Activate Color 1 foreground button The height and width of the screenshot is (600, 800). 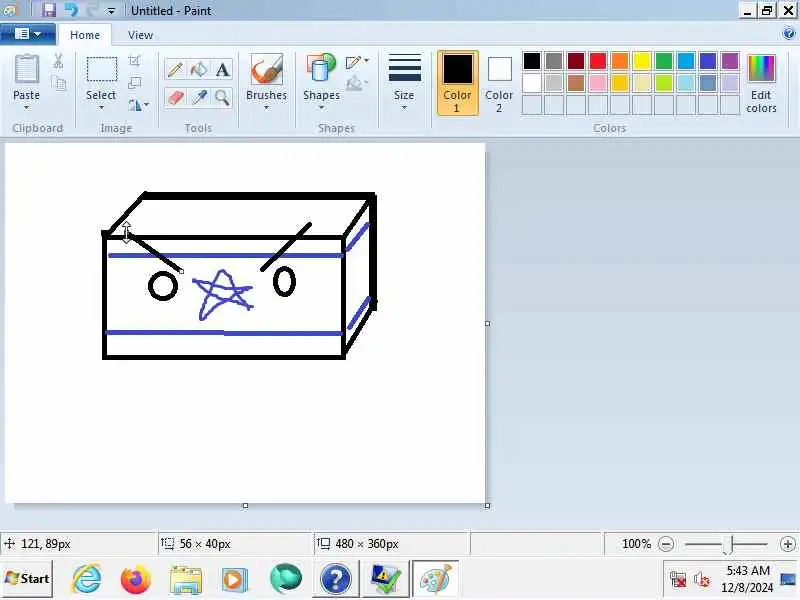click(458, 83)
